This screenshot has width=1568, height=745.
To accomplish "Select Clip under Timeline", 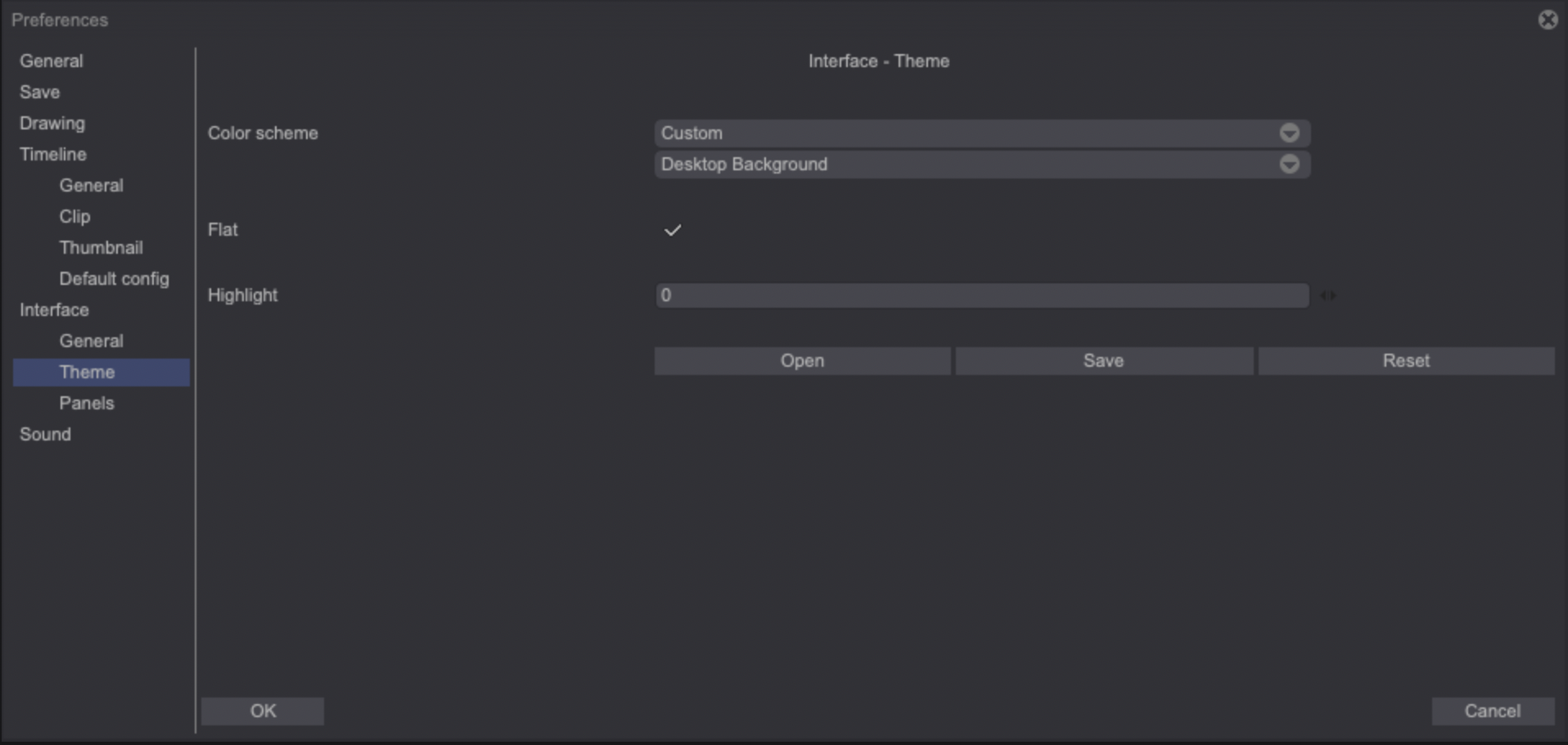I will [74, 216].
